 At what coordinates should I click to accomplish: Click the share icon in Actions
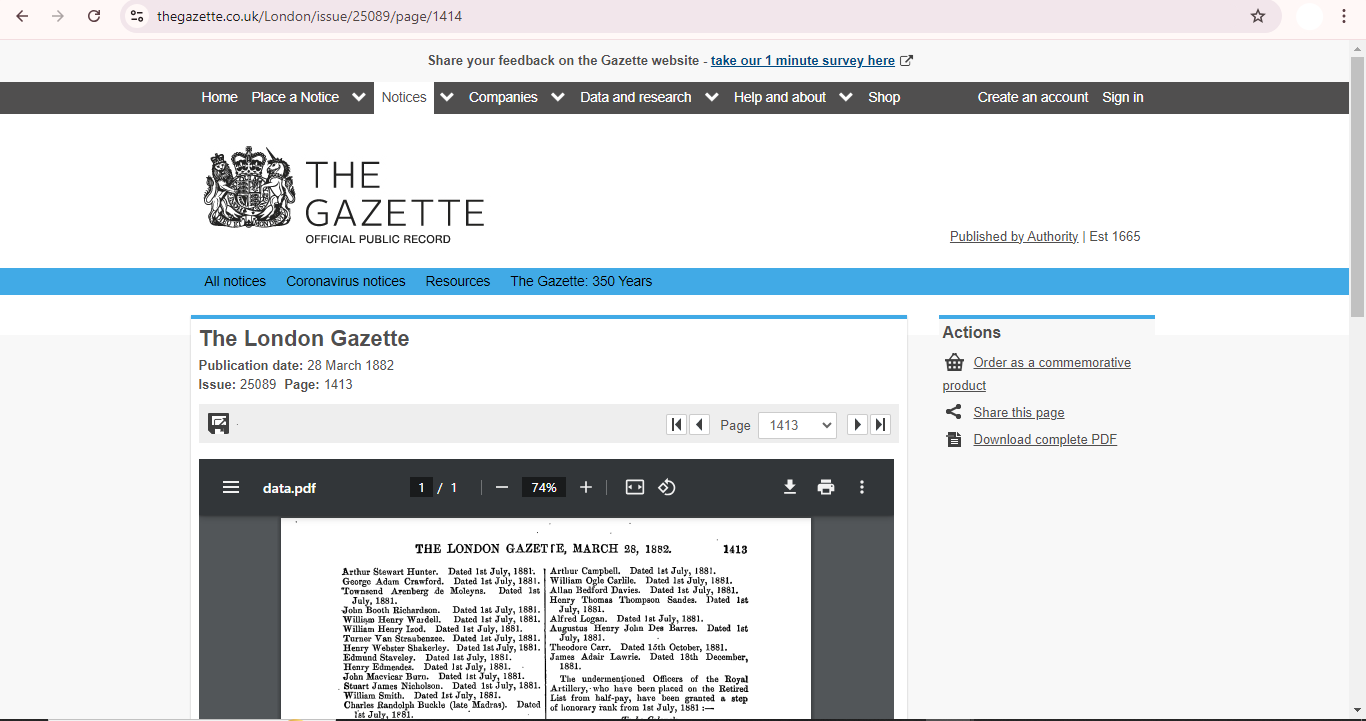[x=953, y=412]
